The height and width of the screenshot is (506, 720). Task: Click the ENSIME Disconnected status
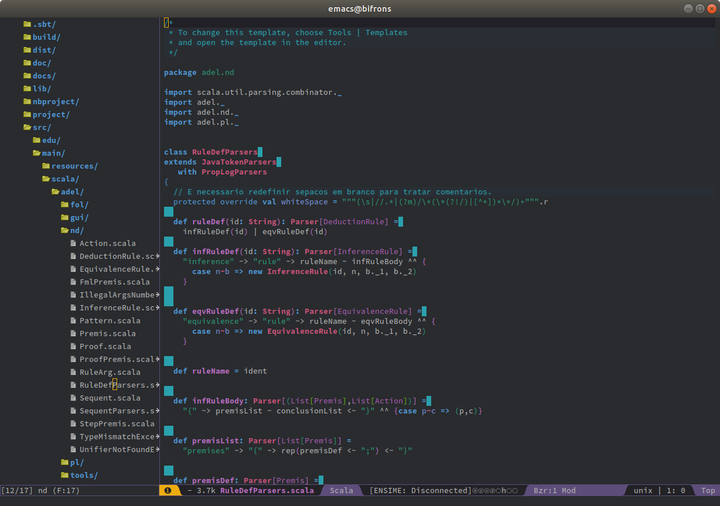tap(420, 491)
